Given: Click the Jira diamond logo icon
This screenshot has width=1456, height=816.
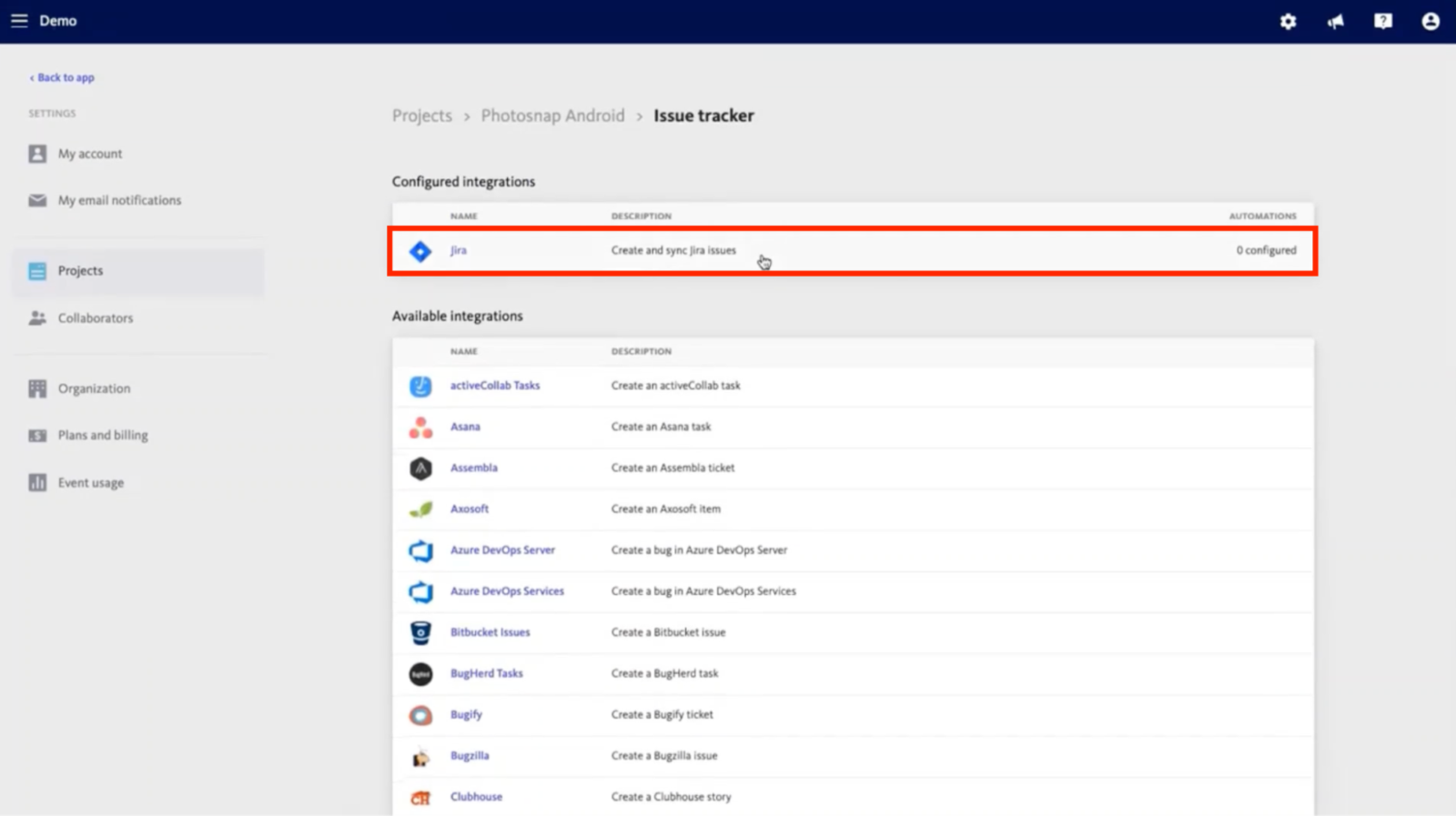Looking at the screenshot, I should 420,251.
